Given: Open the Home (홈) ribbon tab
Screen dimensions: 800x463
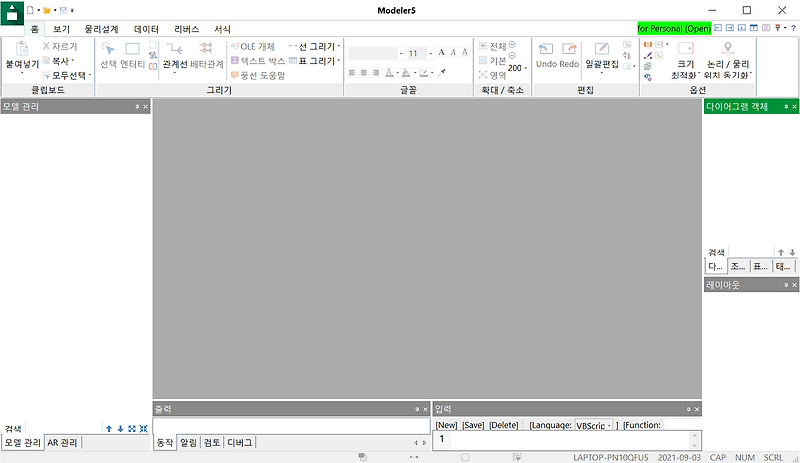Looking at the screenshot, I should [34, 29].
